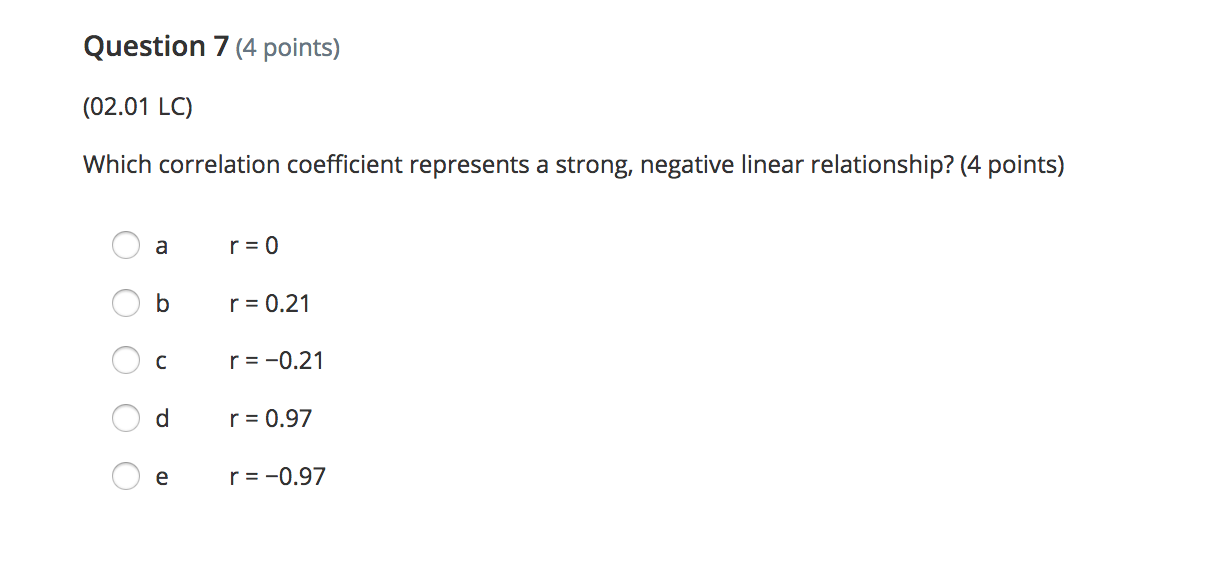Click the label text 'r = 0'
Screen dimensions: 1210x576
point(254,245)
